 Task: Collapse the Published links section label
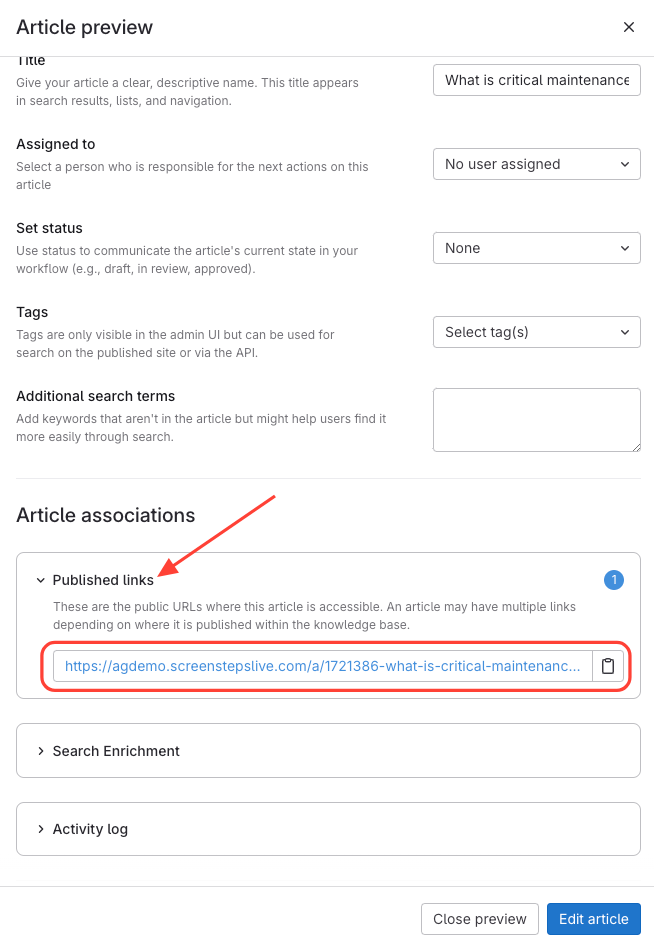point(103,580)
